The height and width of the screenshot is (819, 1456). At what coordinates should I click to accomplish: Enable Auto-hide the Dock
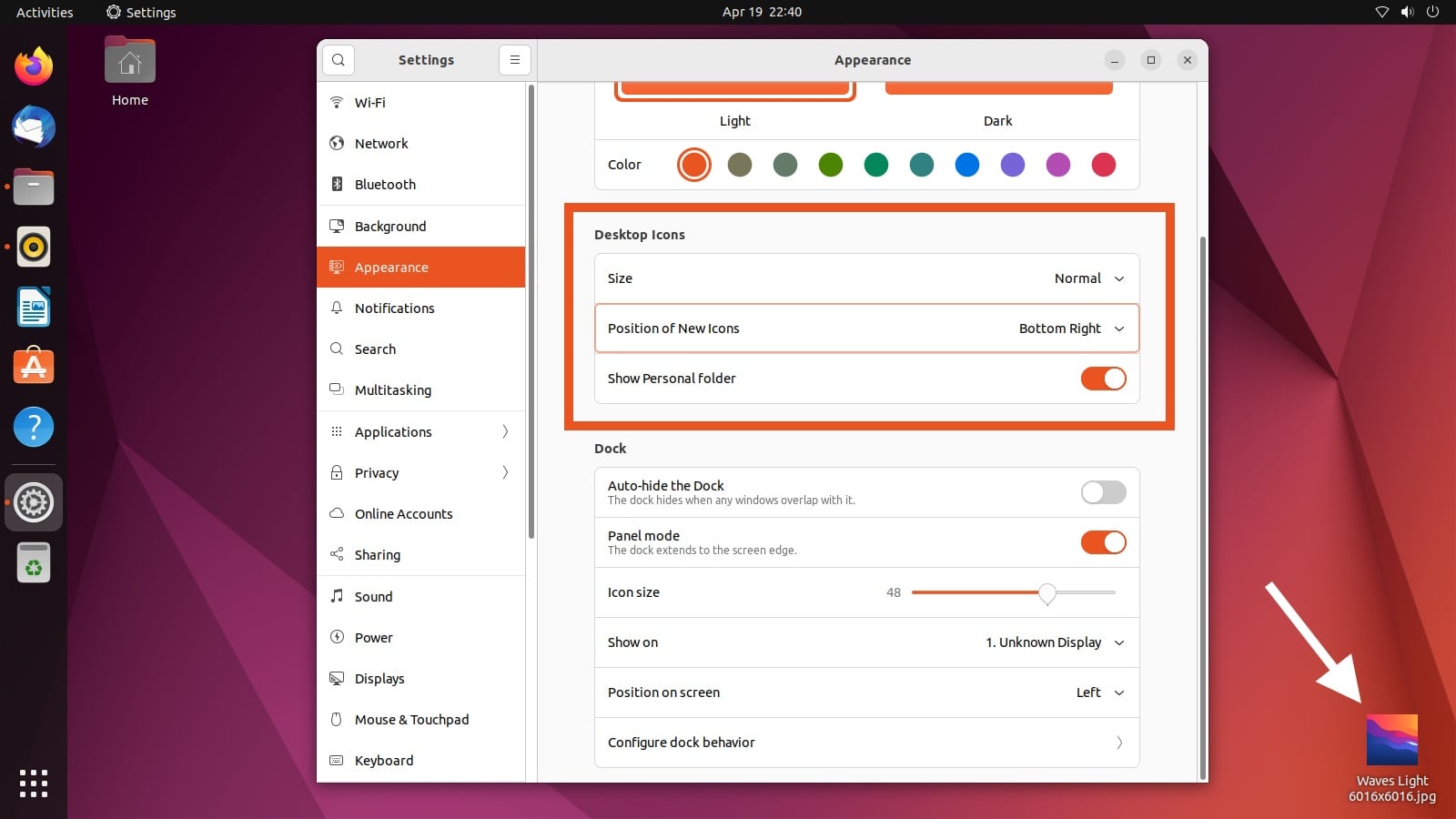coord(1103,492)
